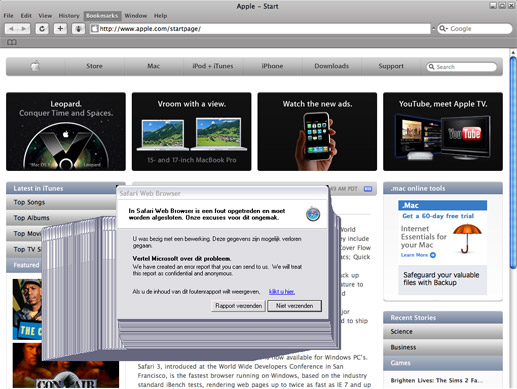Viewport: 517px width, 389px height.
Task: Go to the Store tab on Apple site
Action: 94,66
